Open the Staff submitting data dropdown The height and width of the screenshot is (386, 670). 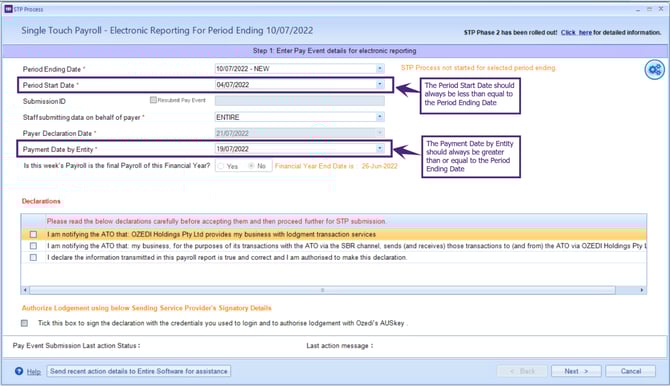click(379, 117)
